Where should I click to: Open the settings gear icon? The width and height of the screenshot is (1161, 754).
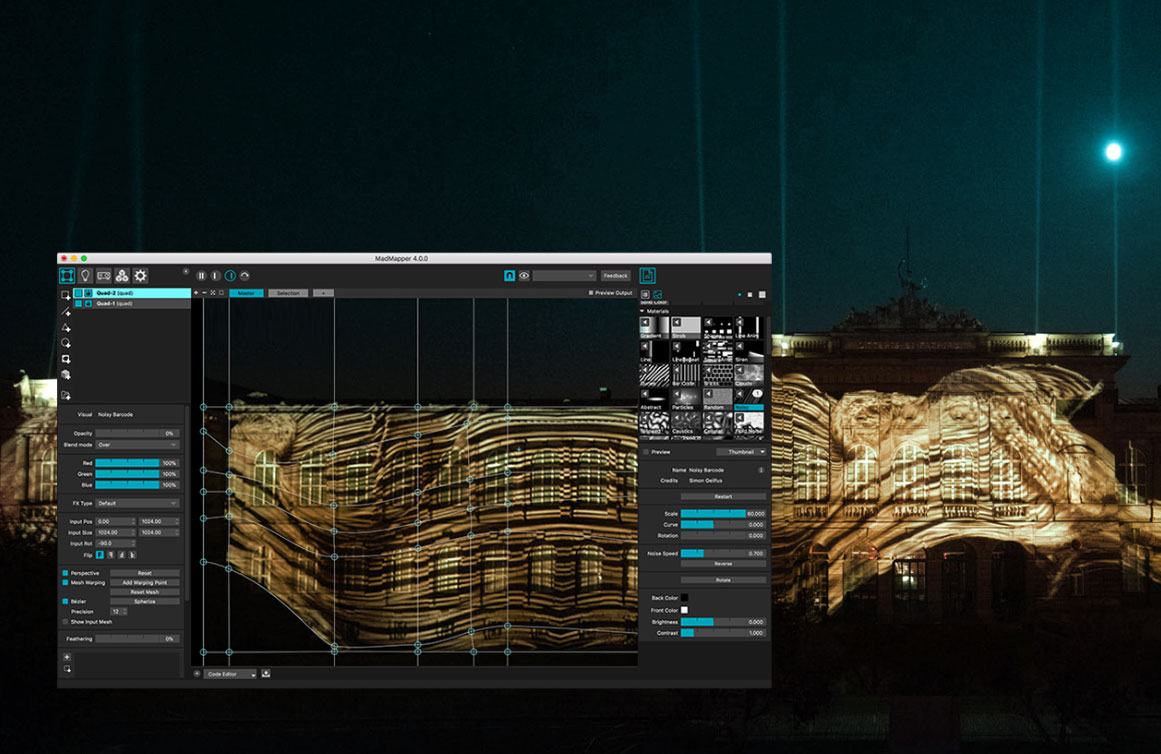140,276
